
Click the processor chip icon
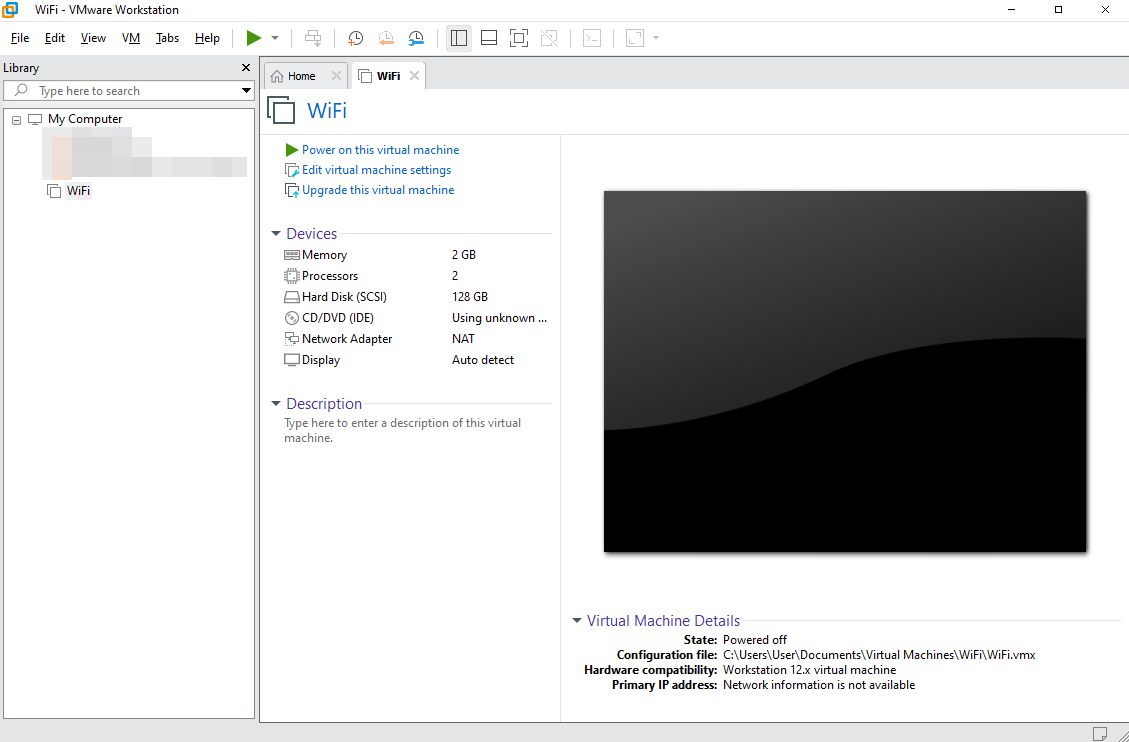pos(292,276)
